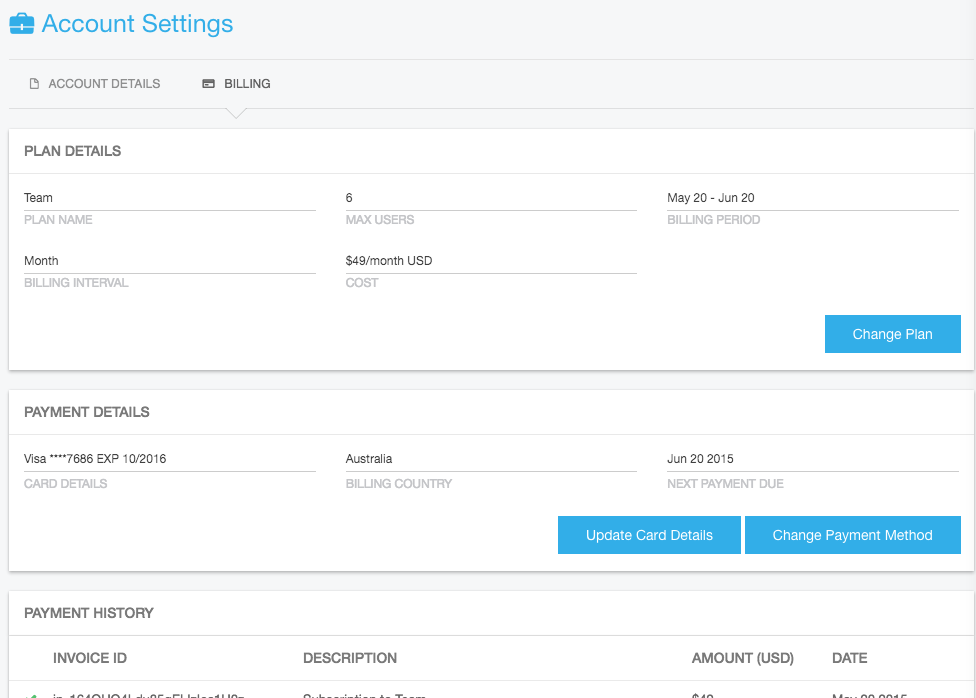
Task: Click the cost value "$49/month USD"
Action: pos(389,261)
